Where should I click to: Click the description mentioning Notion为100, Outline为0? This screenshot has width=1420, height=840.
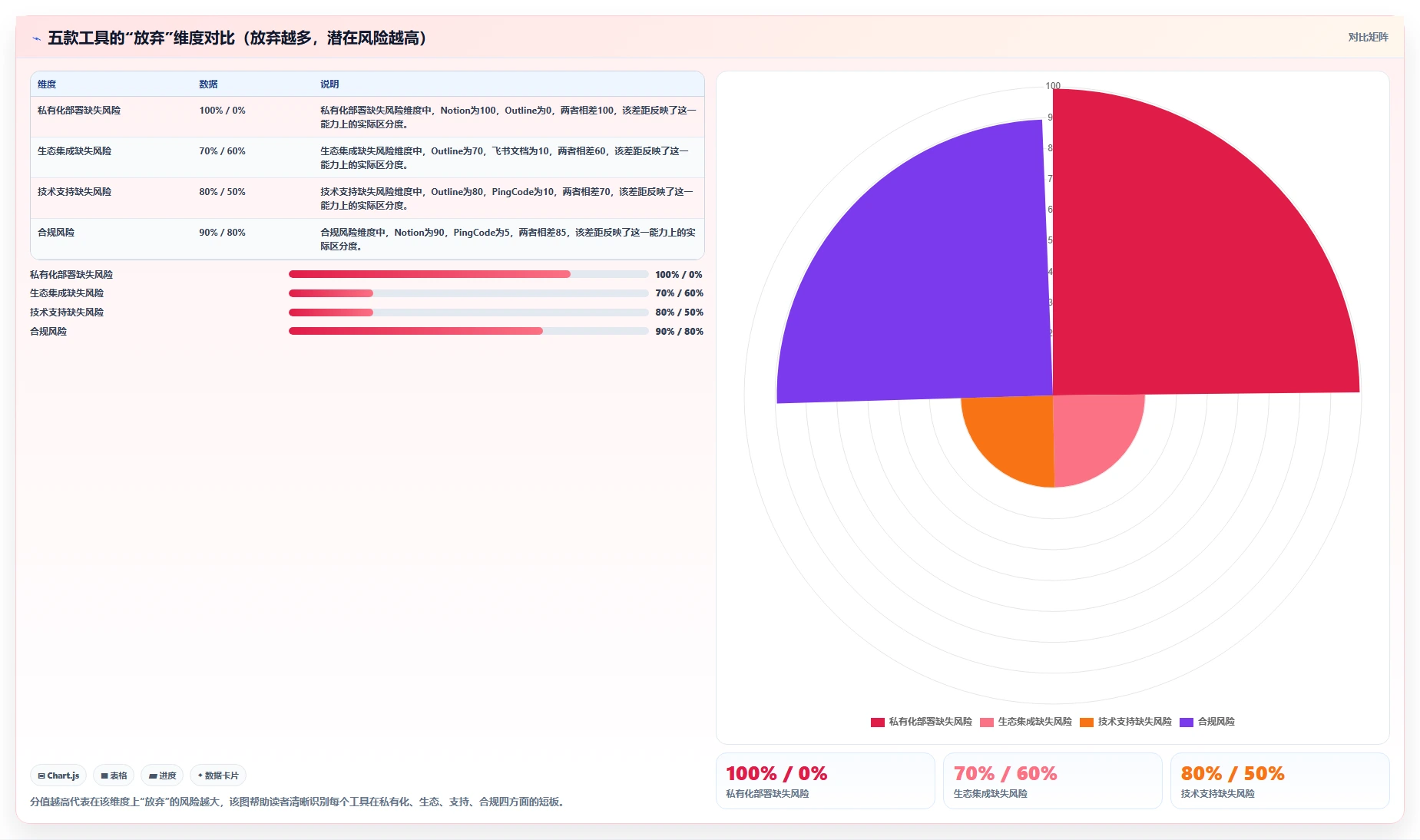coord(508,117)
